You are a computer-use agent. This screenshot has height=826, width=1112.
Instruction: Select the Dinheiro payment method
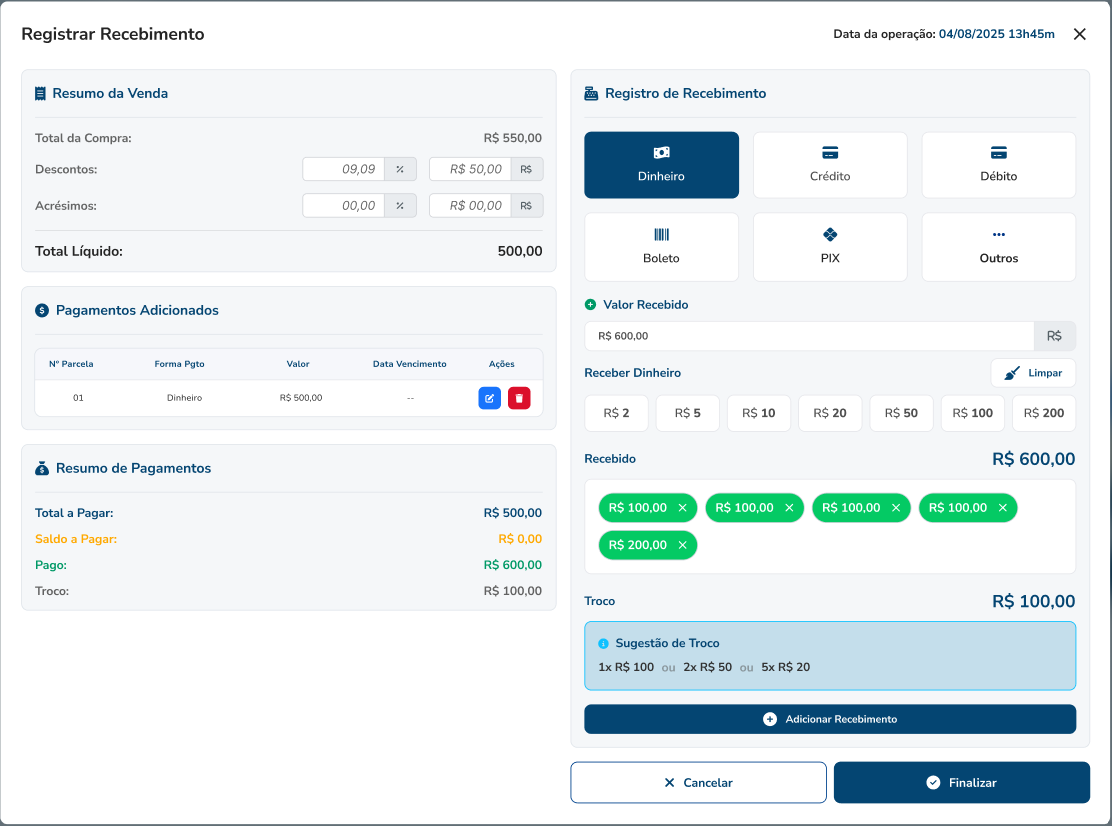tap(661, 165)
